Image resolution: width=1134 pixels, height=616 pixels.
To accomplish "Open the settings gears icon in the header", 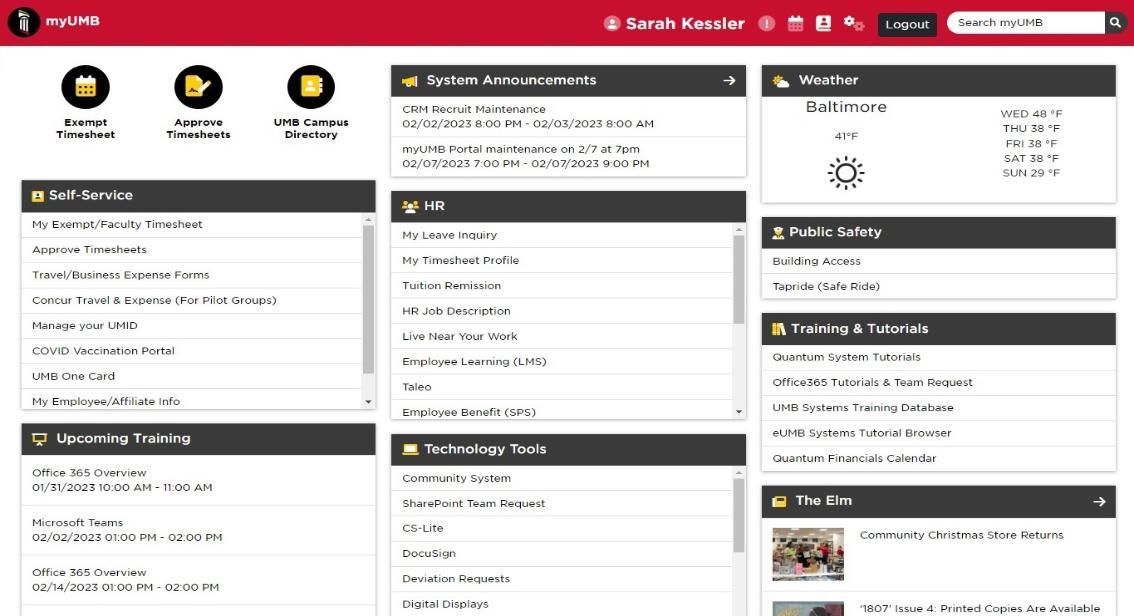I will (x=852, y=22).
